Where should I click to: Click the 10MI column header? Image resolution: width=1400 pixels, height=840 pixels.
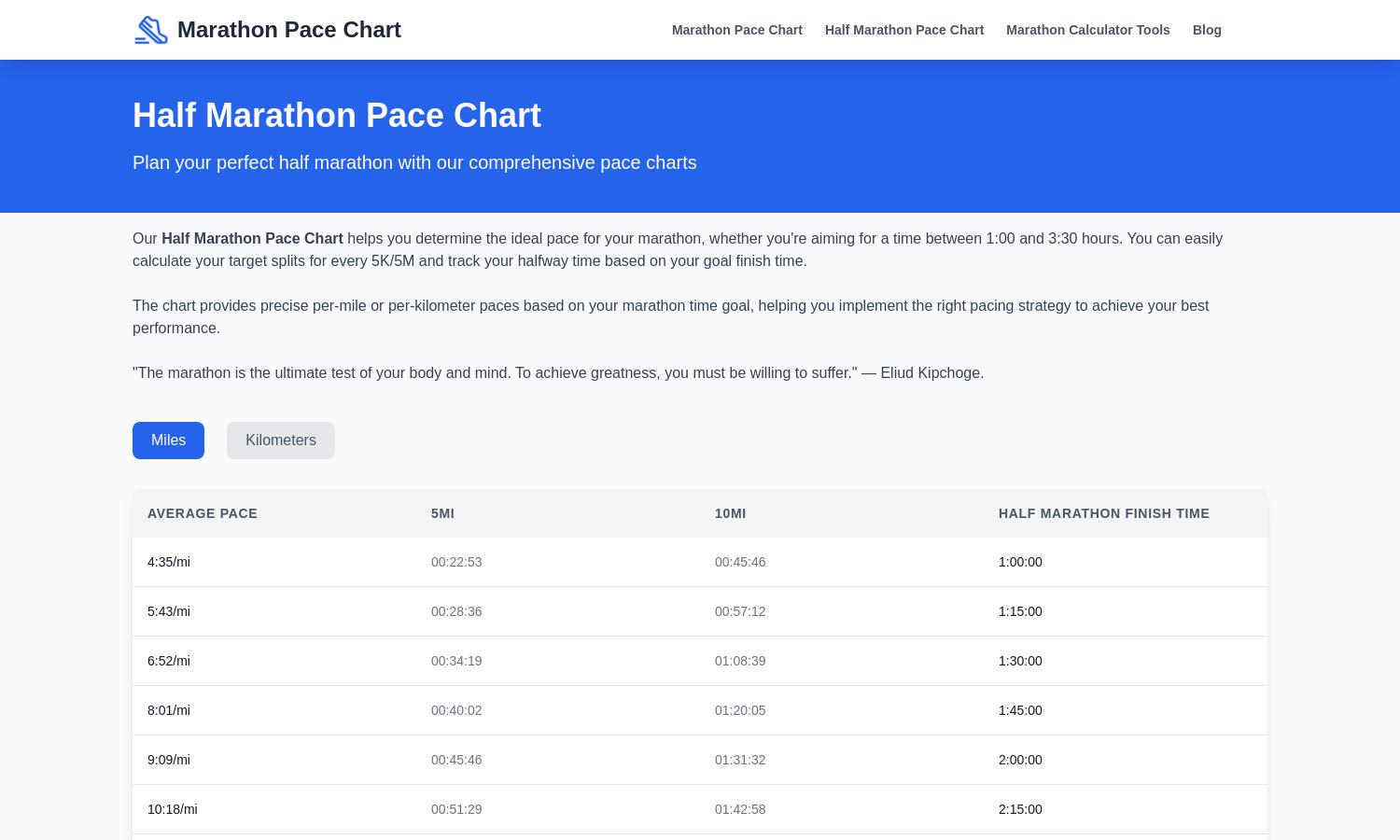coord(730,513)
